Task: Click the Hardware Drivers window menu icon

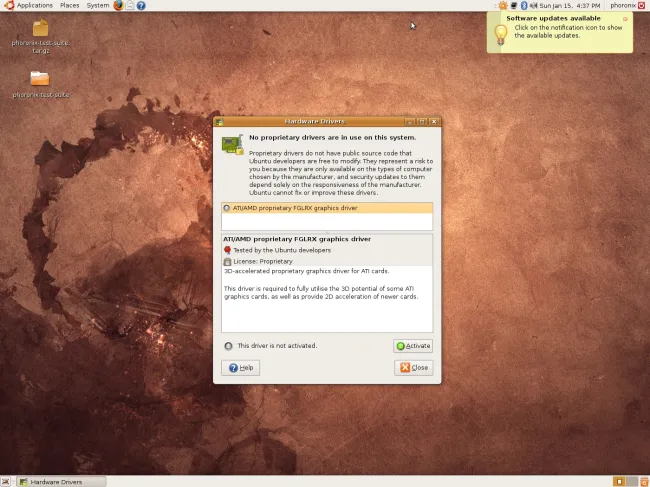Action: click(x=220, y=122)
